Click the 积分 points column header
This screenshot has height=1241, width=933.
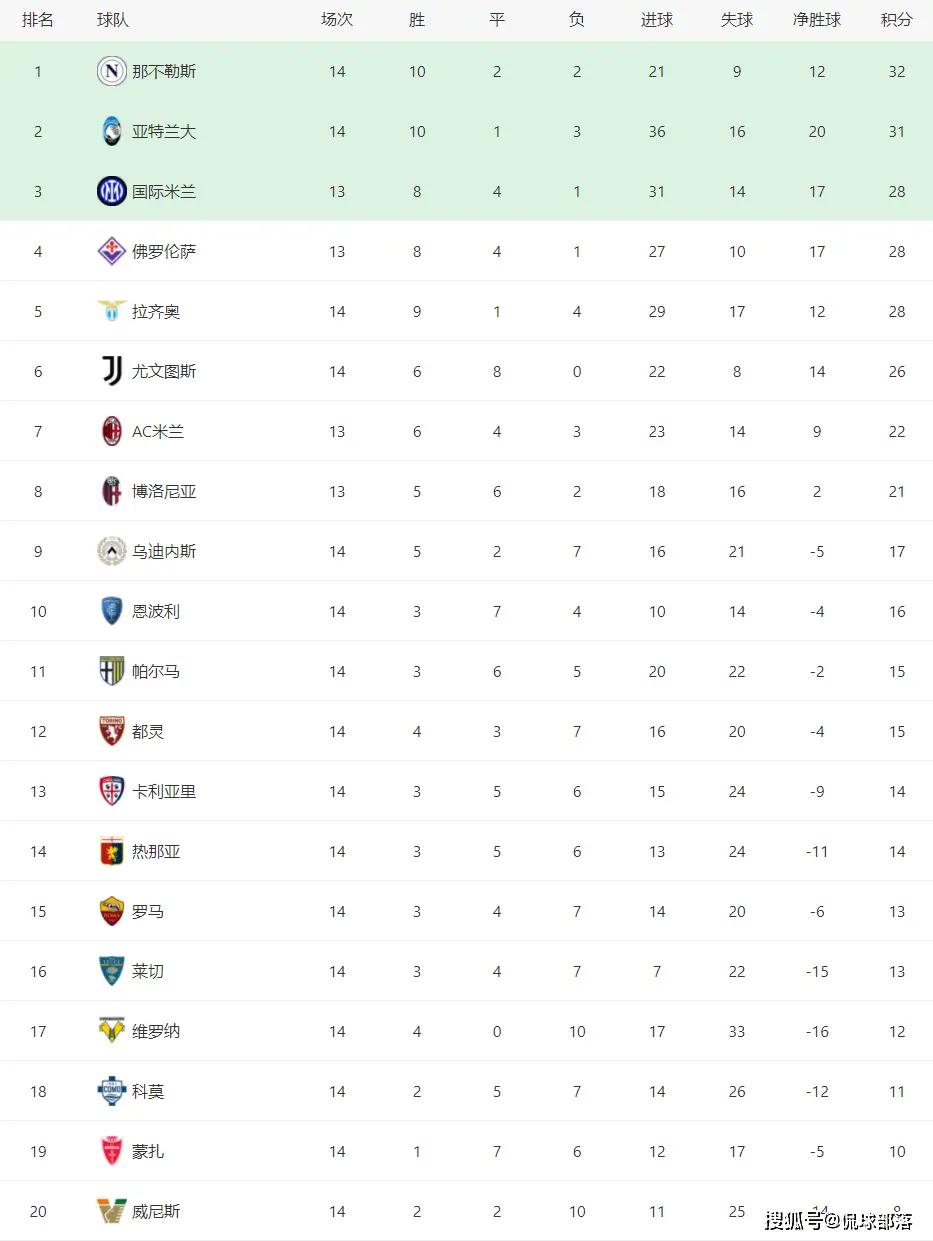(896, 20)
